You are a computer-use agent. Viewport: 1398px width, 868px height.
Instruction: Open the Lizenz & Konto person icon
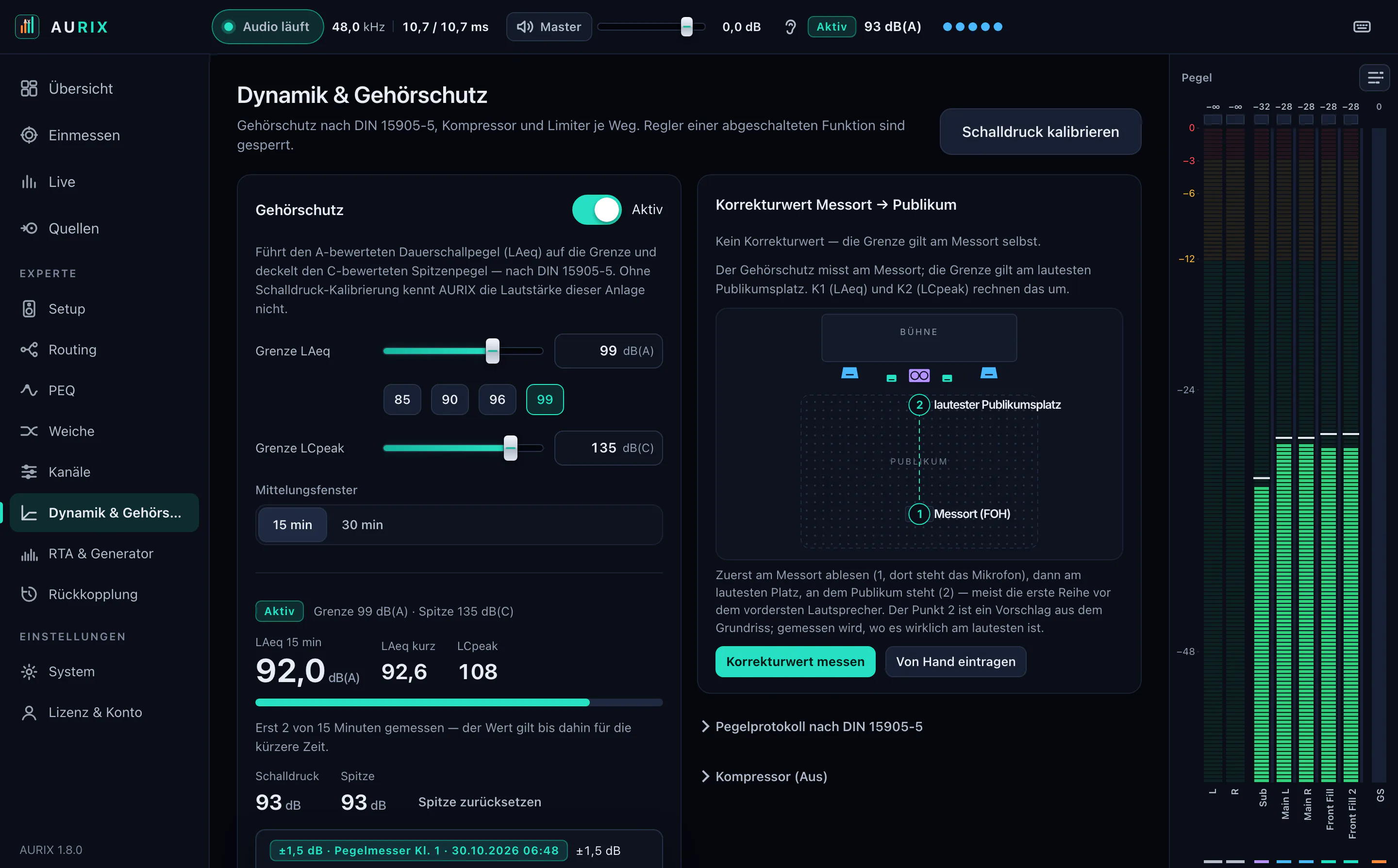click(29, 713)
